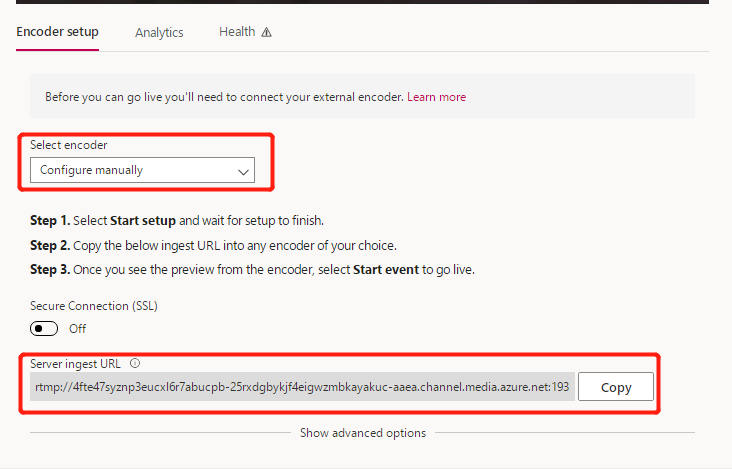This screenshot has width=732, height=469.
Task: Click the Off label beside the SSL switch
Action: pos(77,329)
